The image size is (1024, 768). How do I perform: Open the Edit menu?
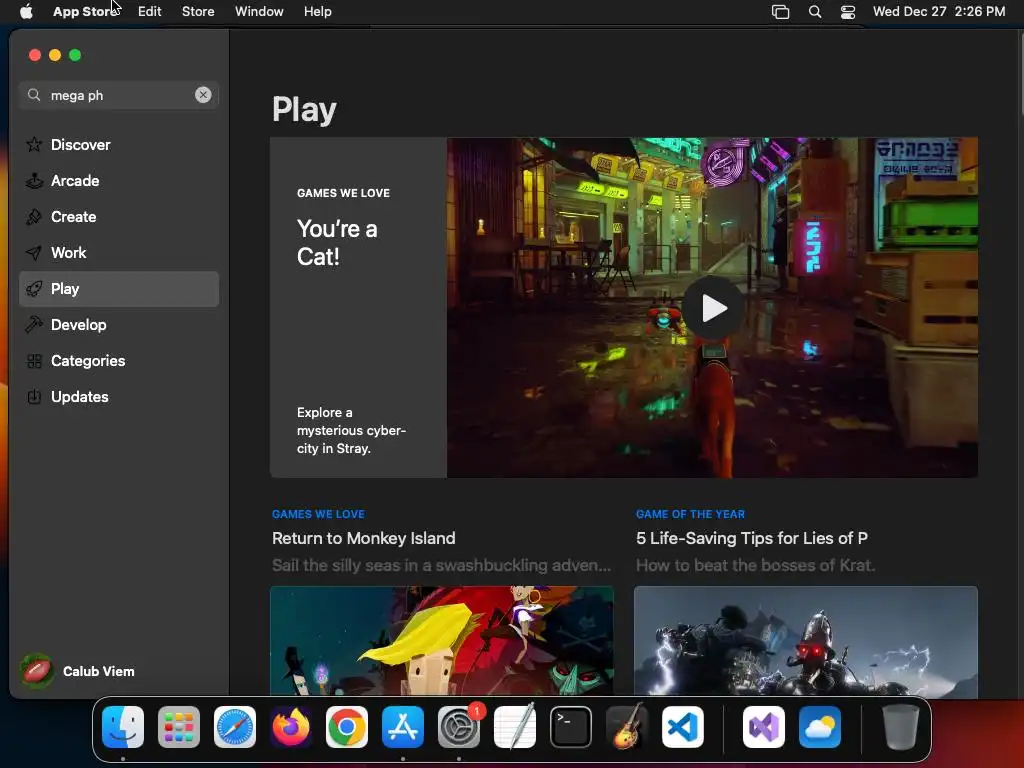(x=150, y=11)
